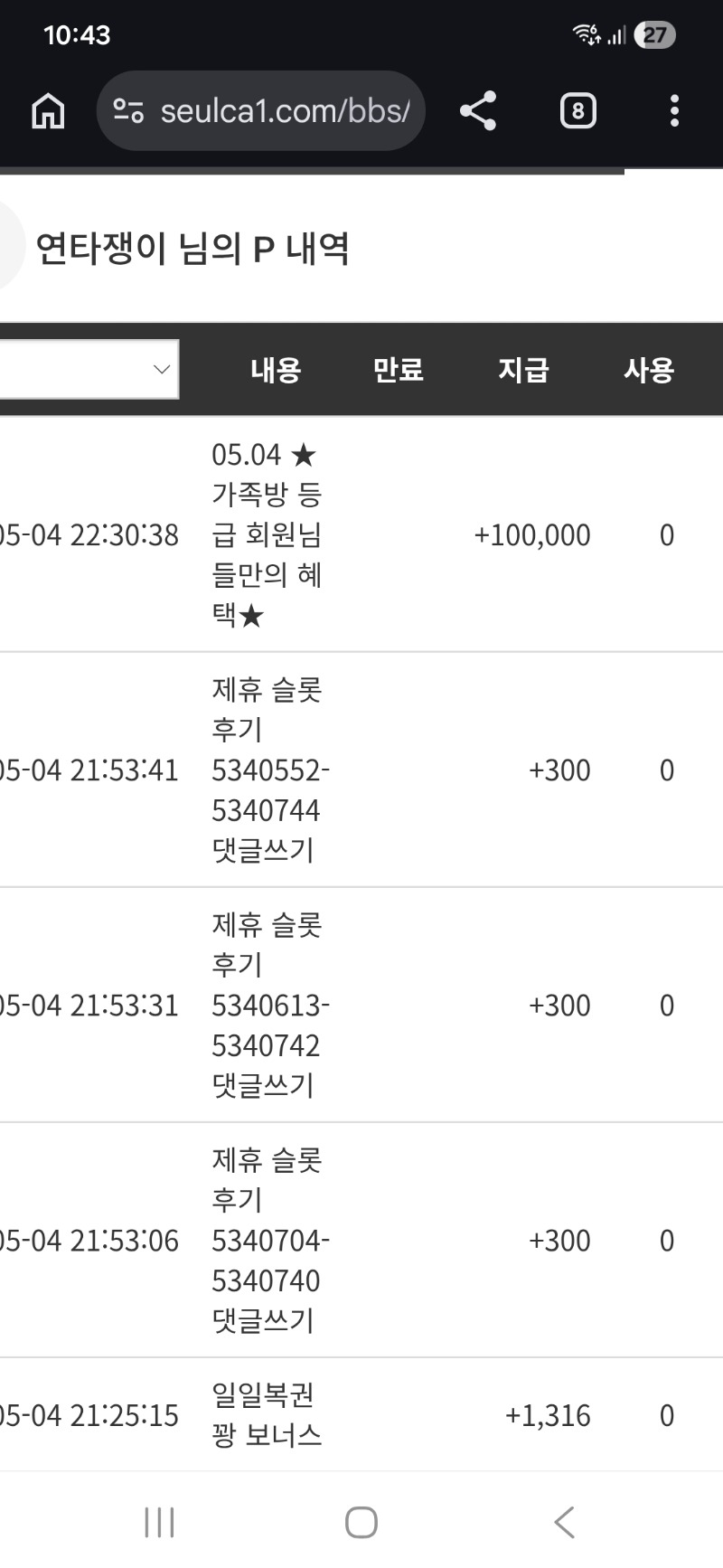This screenshot has height=1568, width=723.
Task: Tap the browser home icon
Action: point(48,111)
